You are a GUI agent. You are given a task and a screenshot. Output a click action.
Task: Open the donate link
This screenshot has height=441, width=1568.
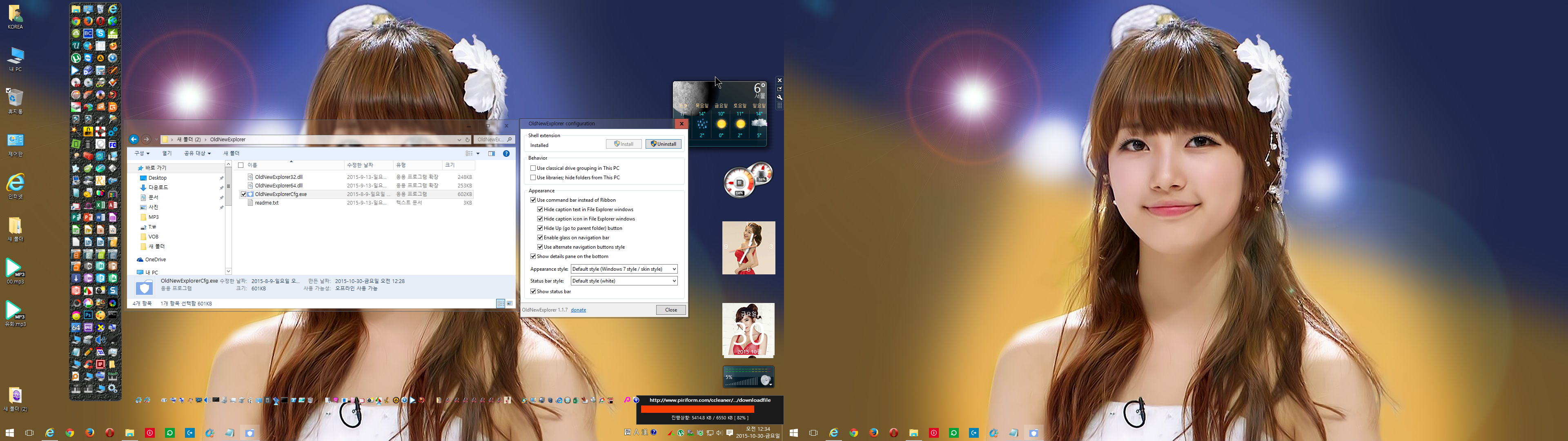coord(578,310)
